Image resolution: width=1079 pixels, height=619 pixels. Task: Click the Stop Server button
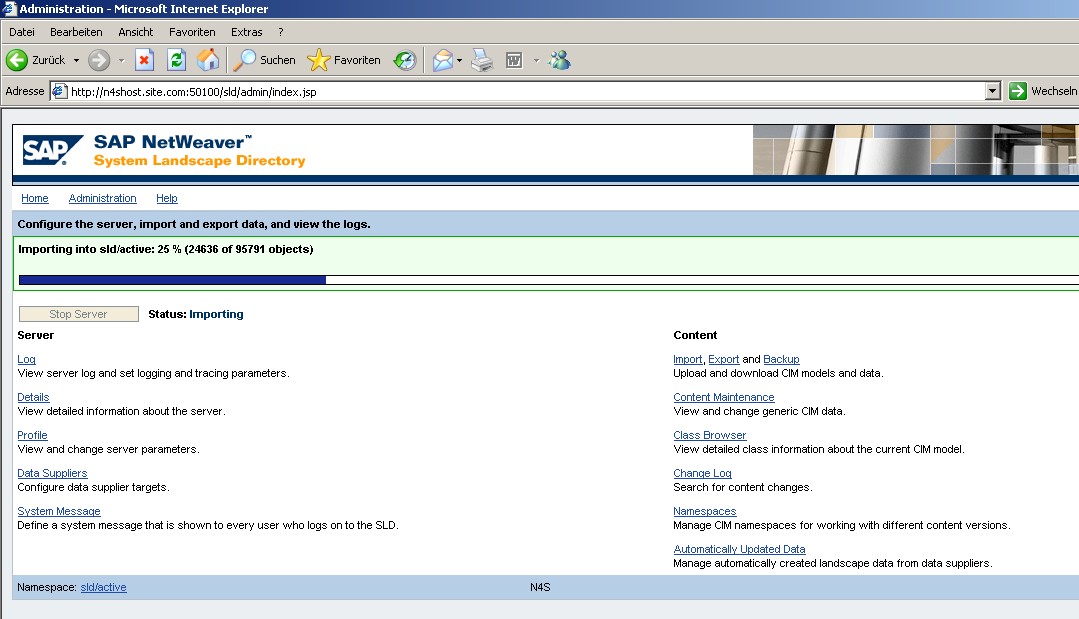pos(78,314)
